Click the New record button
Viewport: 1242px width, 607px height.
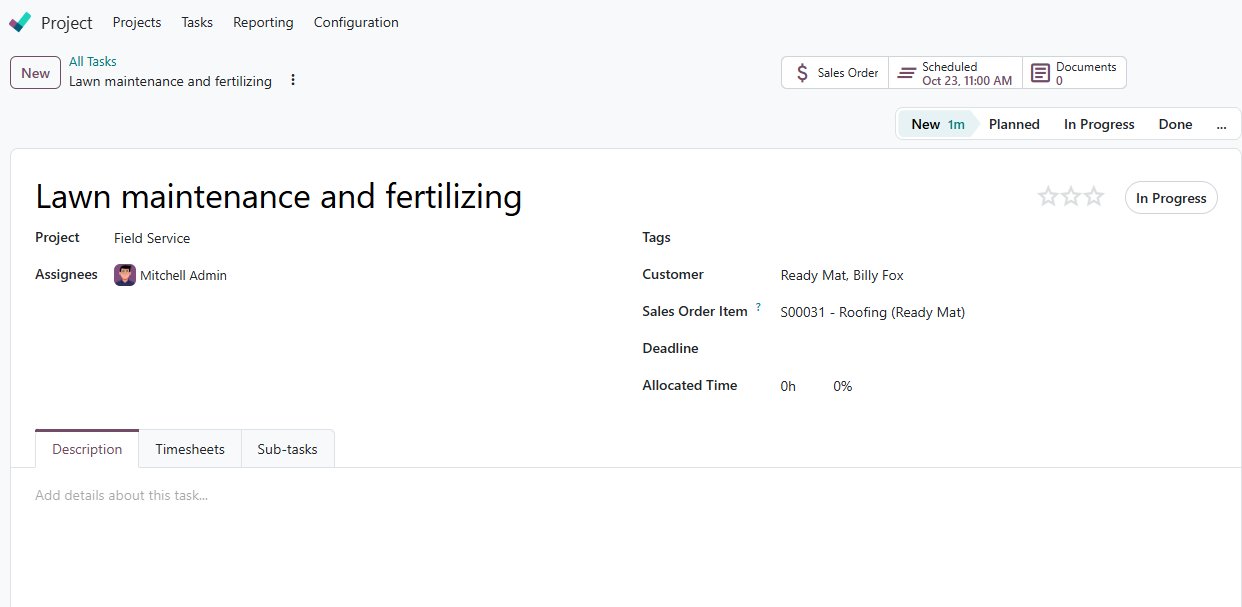tap(35, 73)
